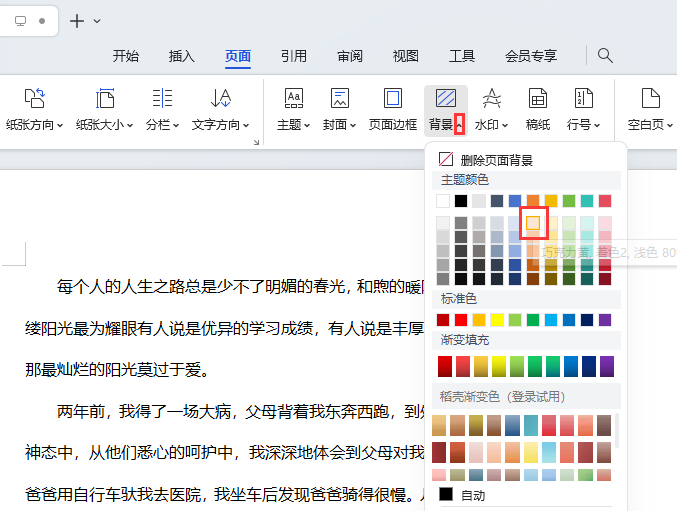677x511 pixels.
Task: Insert a blank page (空白页)
Action: point(650,98)
